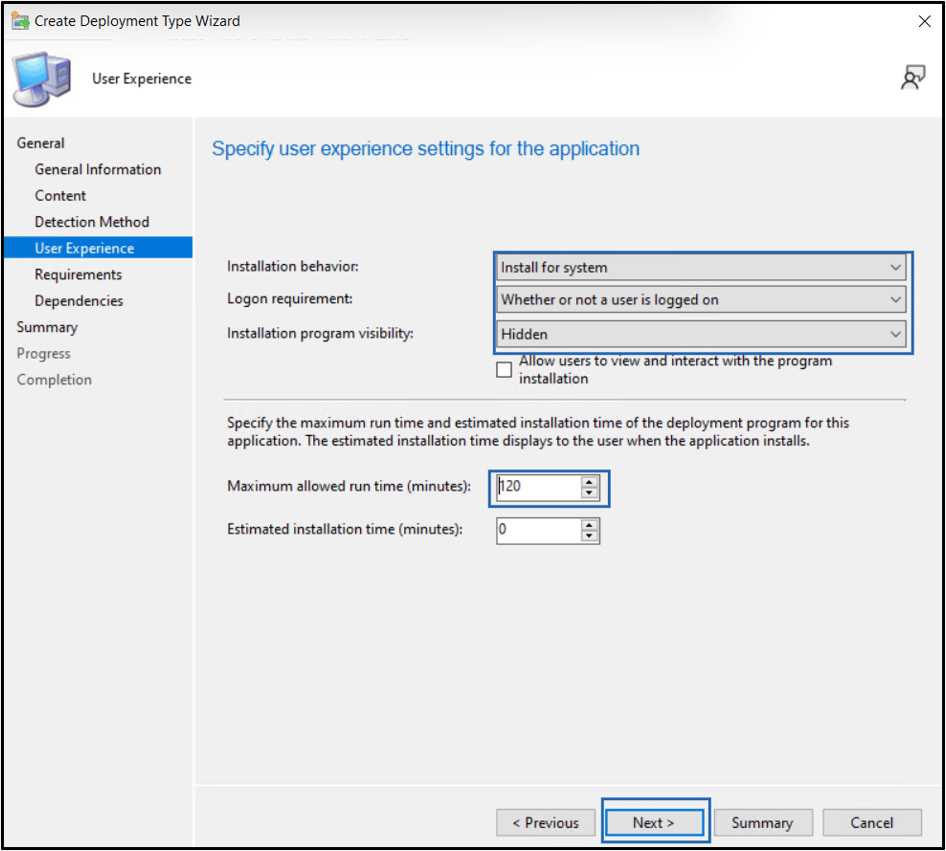Click the Next button
Image resolution: width=946 pixels, height=851 pixels.
pyautogui.click(x=654, y=823)
